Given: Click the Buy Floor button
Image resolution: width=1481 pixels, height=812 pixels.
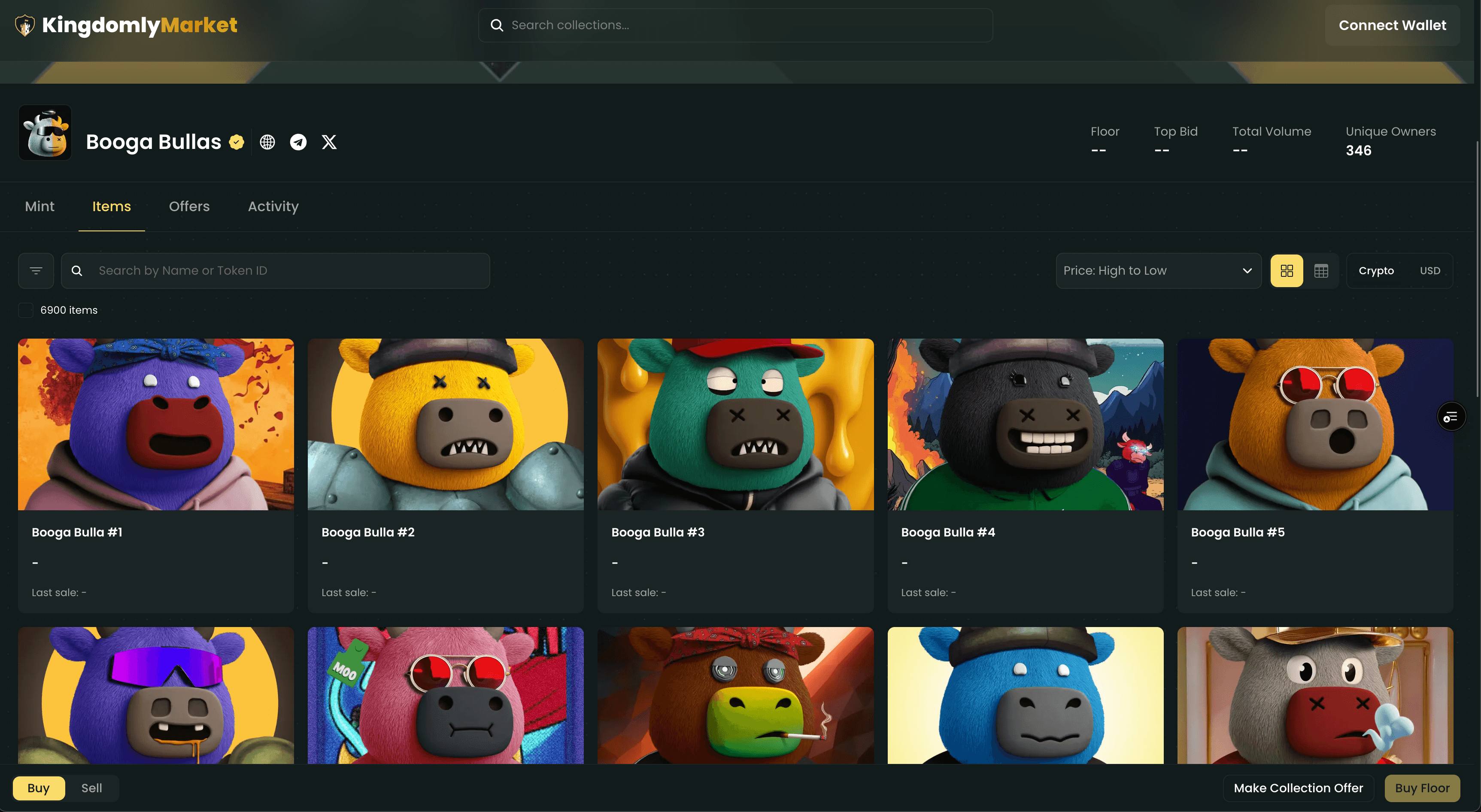Looking at the screenshot, I should tap(1422, 788).
